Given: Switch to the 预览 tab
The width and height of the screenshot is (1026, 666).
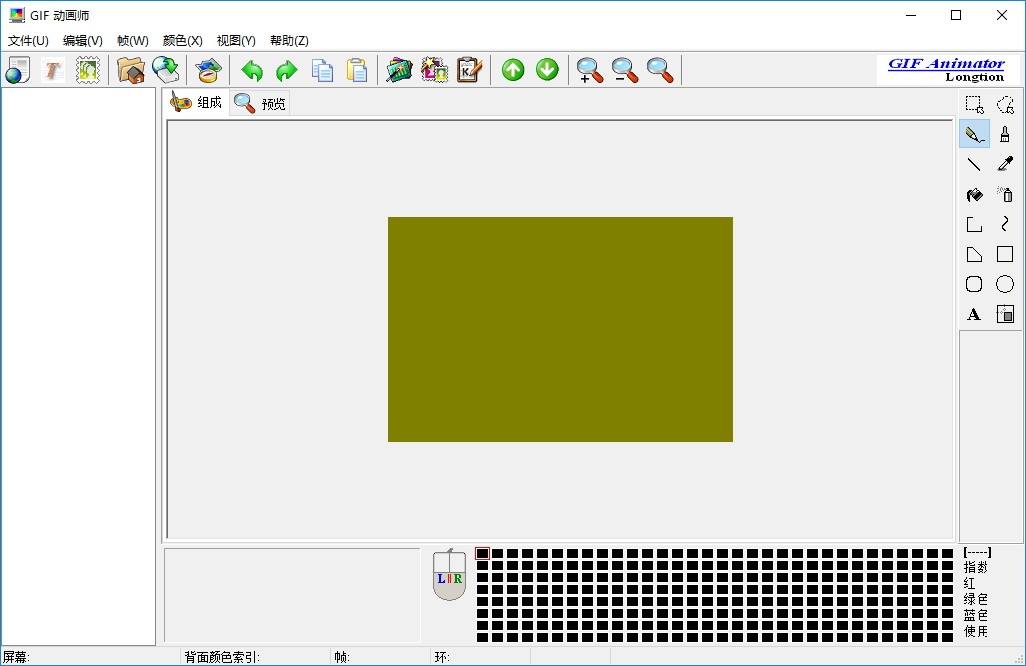Looking at the screenshot, I should [260, 103].
